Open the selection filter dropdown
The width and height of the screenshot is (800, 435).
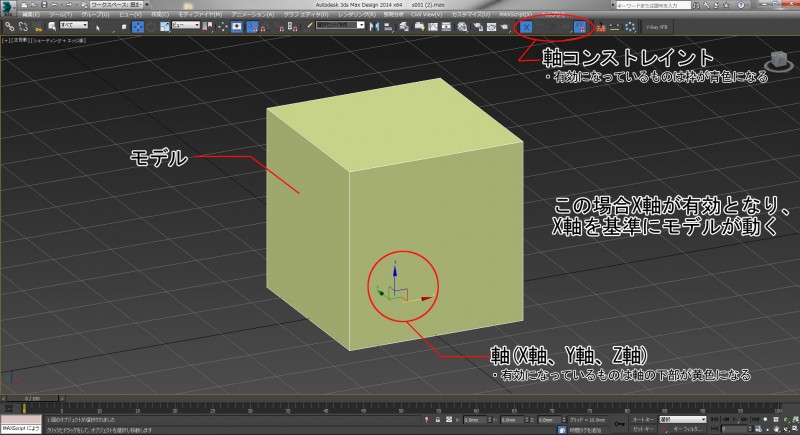coord(74,25)
